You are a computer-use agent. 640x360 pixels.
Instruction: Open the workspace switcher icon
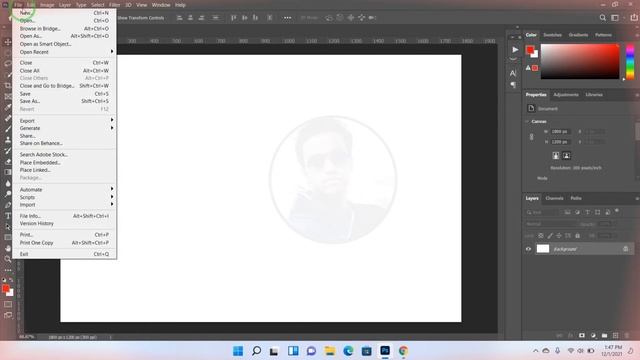[615, 18]
